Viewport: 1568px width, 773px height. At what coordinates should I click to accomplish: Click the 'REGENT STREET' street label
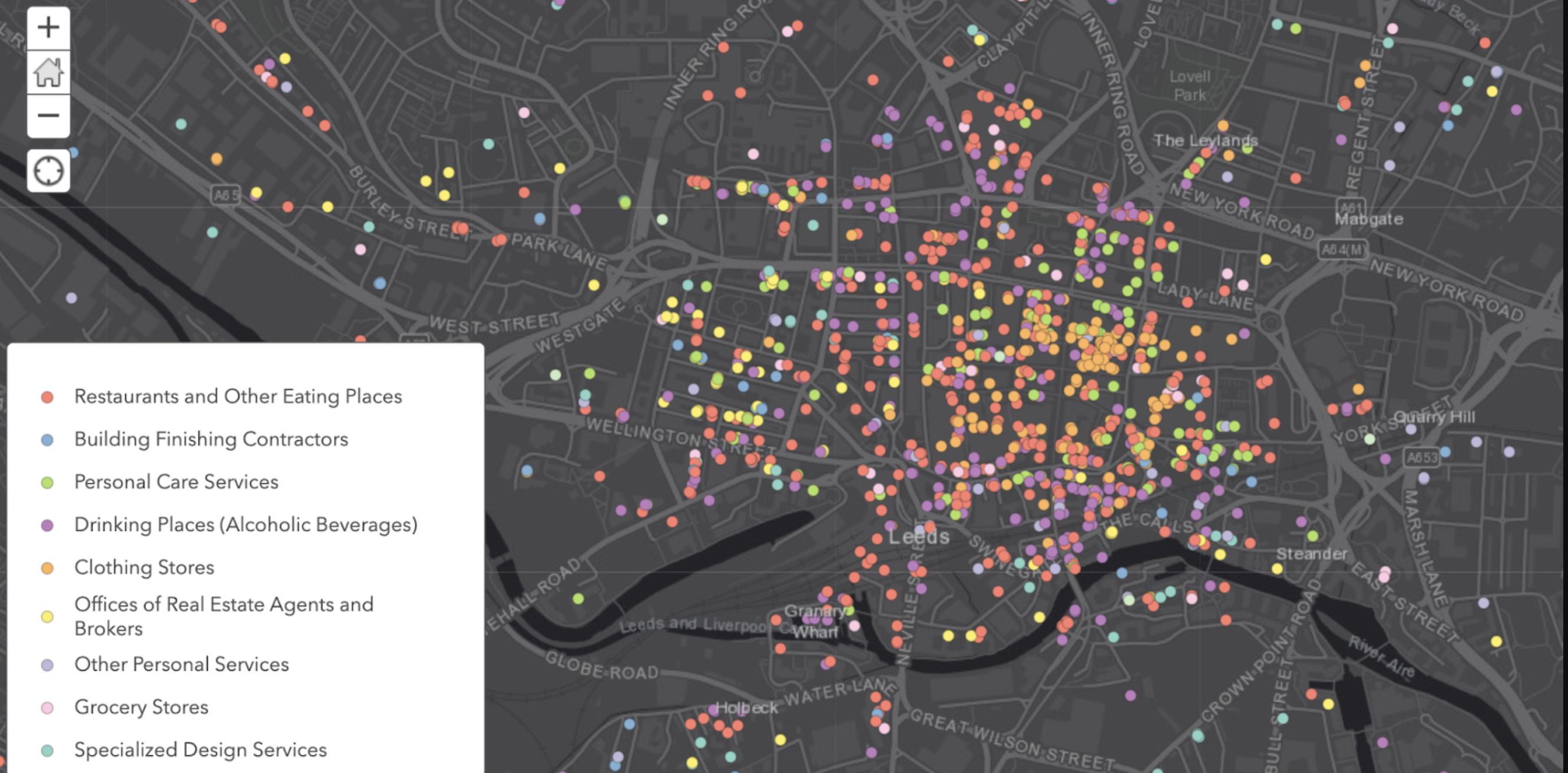1364,114
